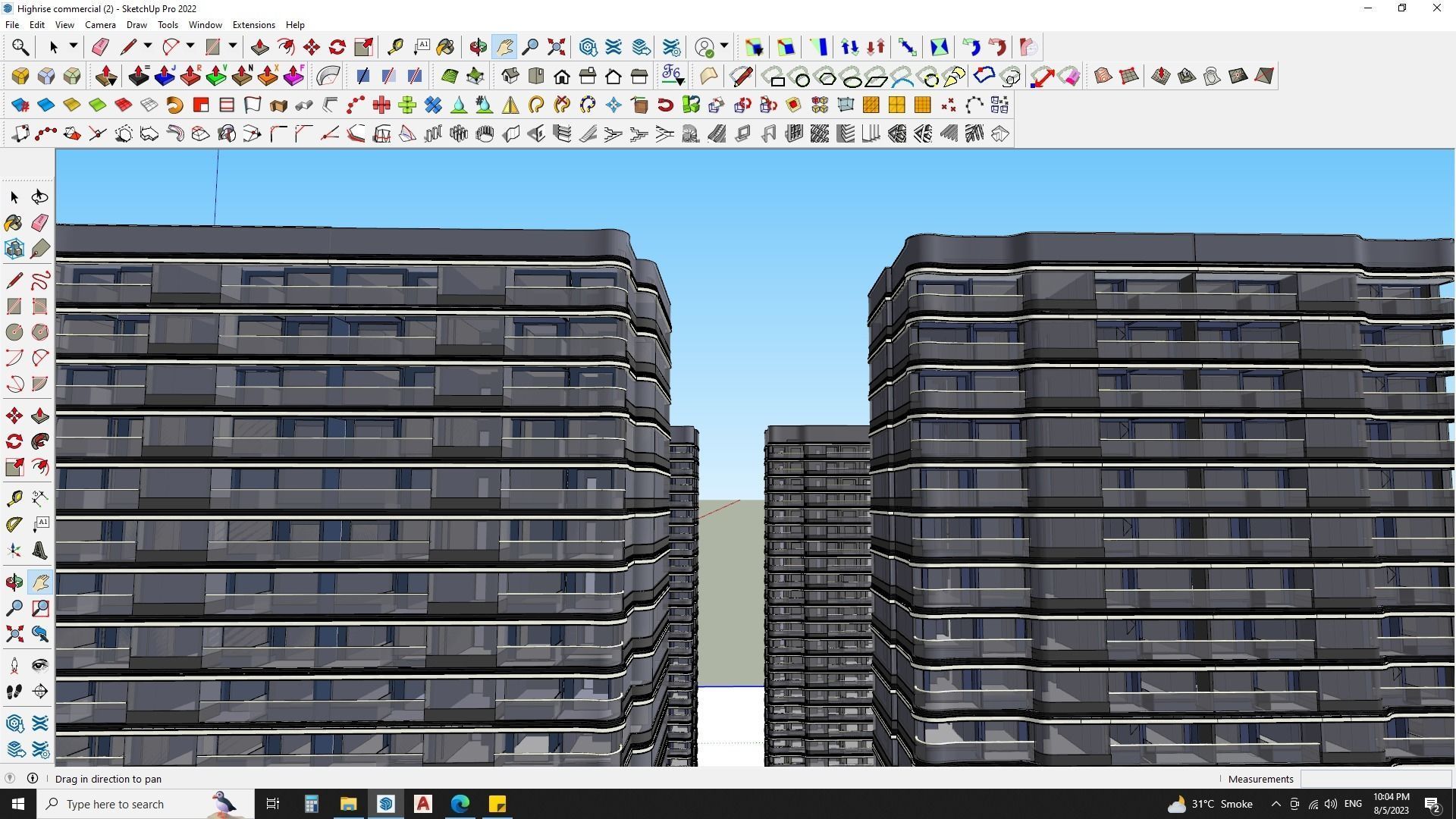Expand the Select tool dropdown arrow
The height and width of the screenshot is (819, 1456).
pyautogui.click(x=74, y=46)
